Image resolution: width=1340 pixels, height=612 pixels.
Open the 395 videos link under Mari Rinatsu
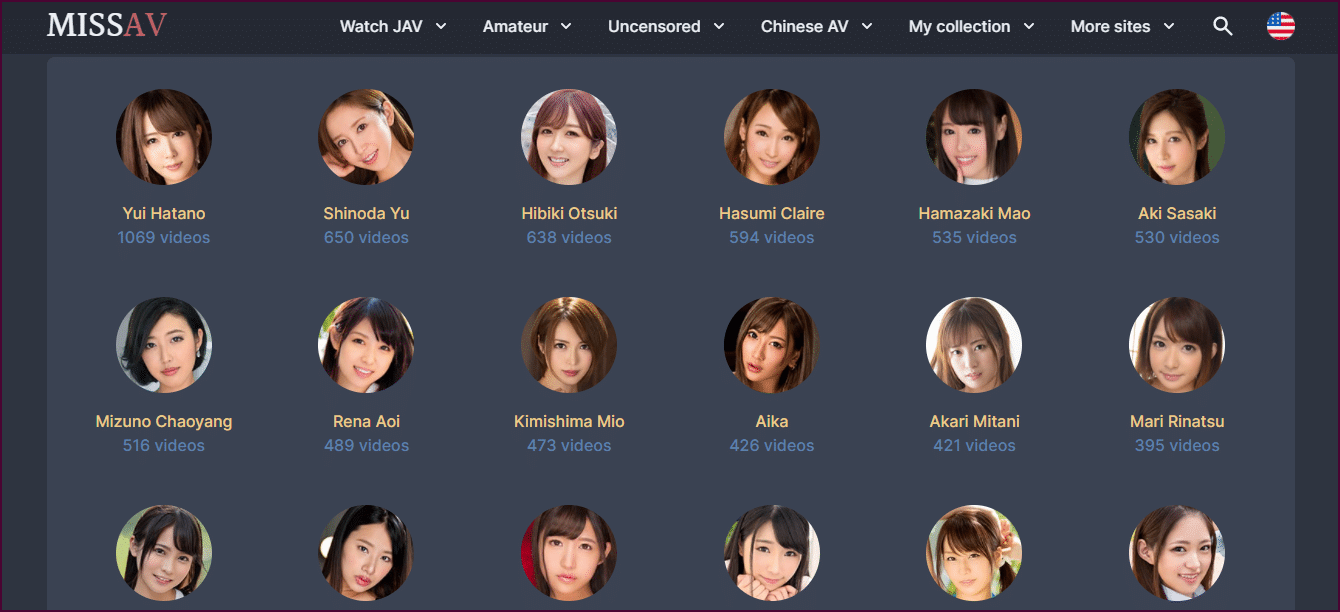(x=1177, y=445)
